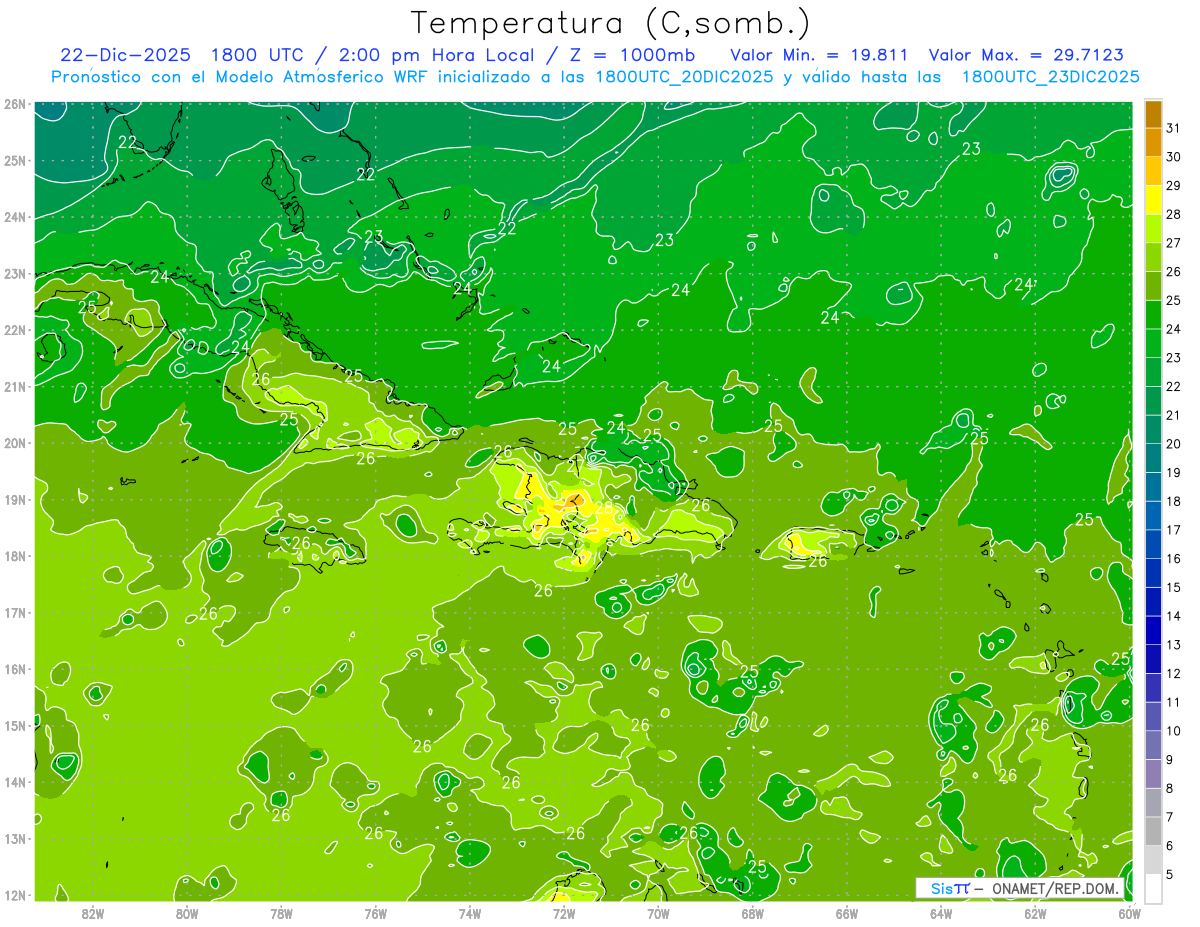Click the "16N" latitude label
Image resolution: width=1200 pixels, height=927 pixels.
click(x=15, y=669)
